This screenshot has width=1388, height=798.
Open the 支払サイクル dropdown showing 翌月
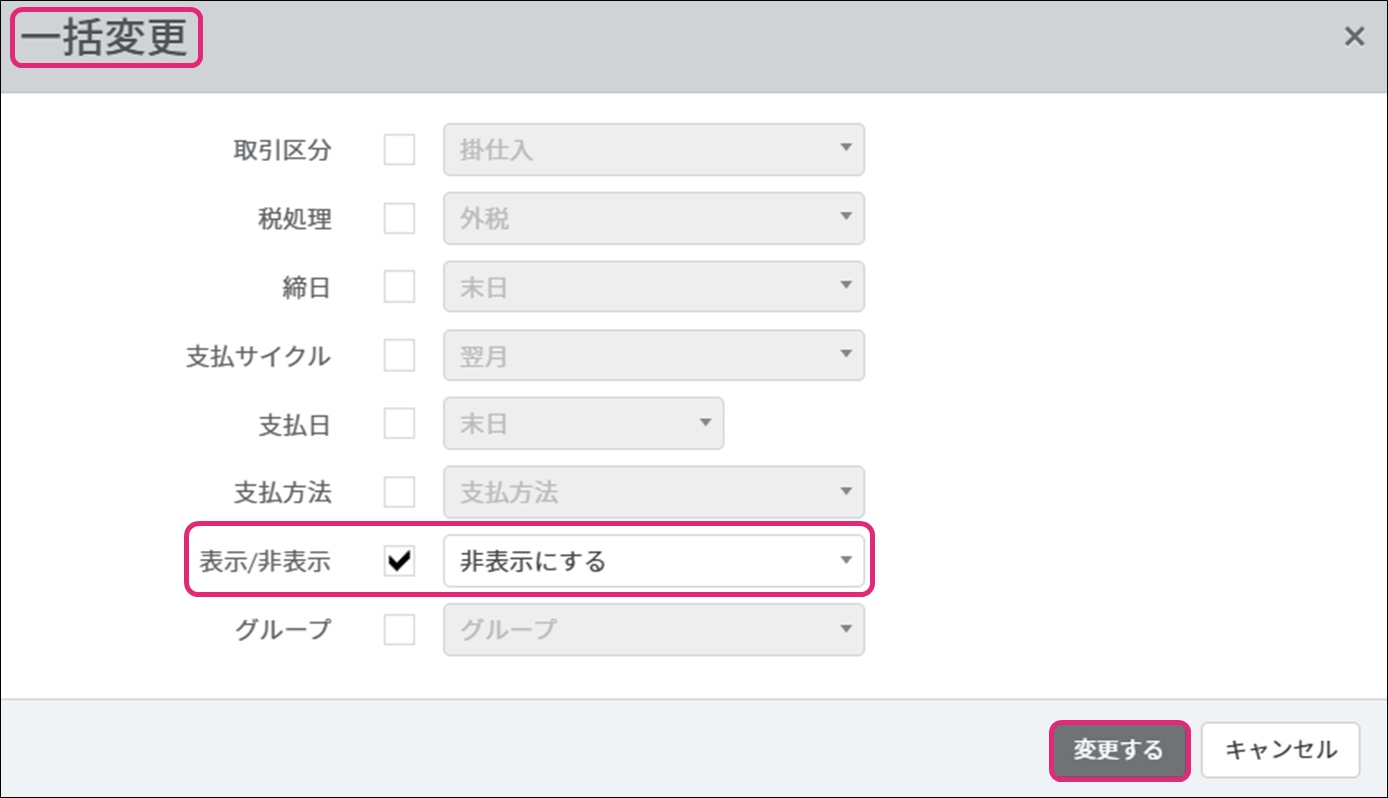click(x=654, y=356)
